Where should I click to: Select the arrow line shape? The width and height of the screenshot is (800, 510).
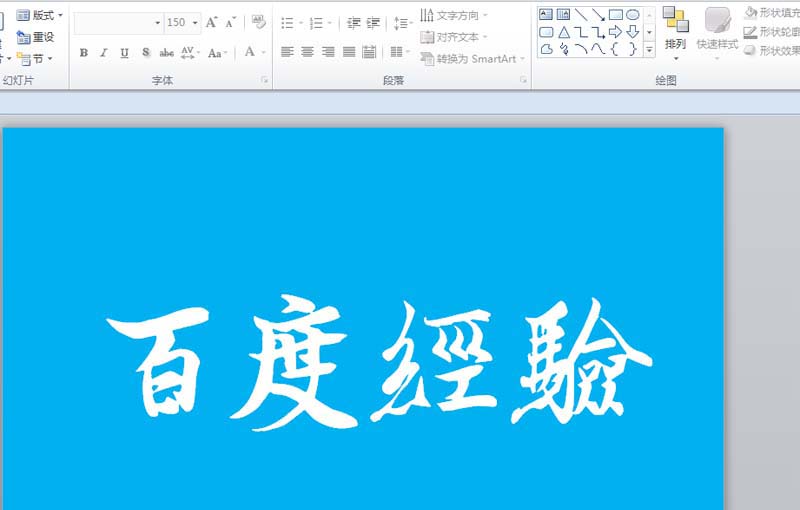(598, 14)
